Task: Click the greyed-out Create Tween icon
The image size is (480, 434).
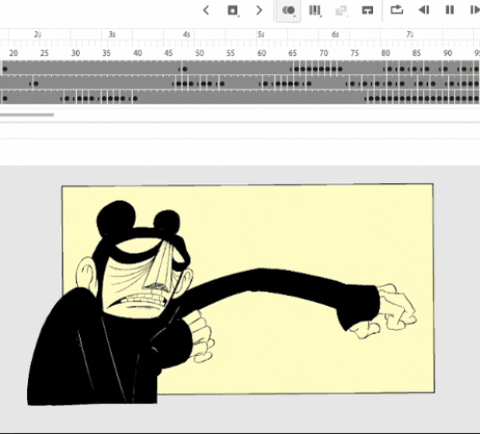Action: (341, 11)
